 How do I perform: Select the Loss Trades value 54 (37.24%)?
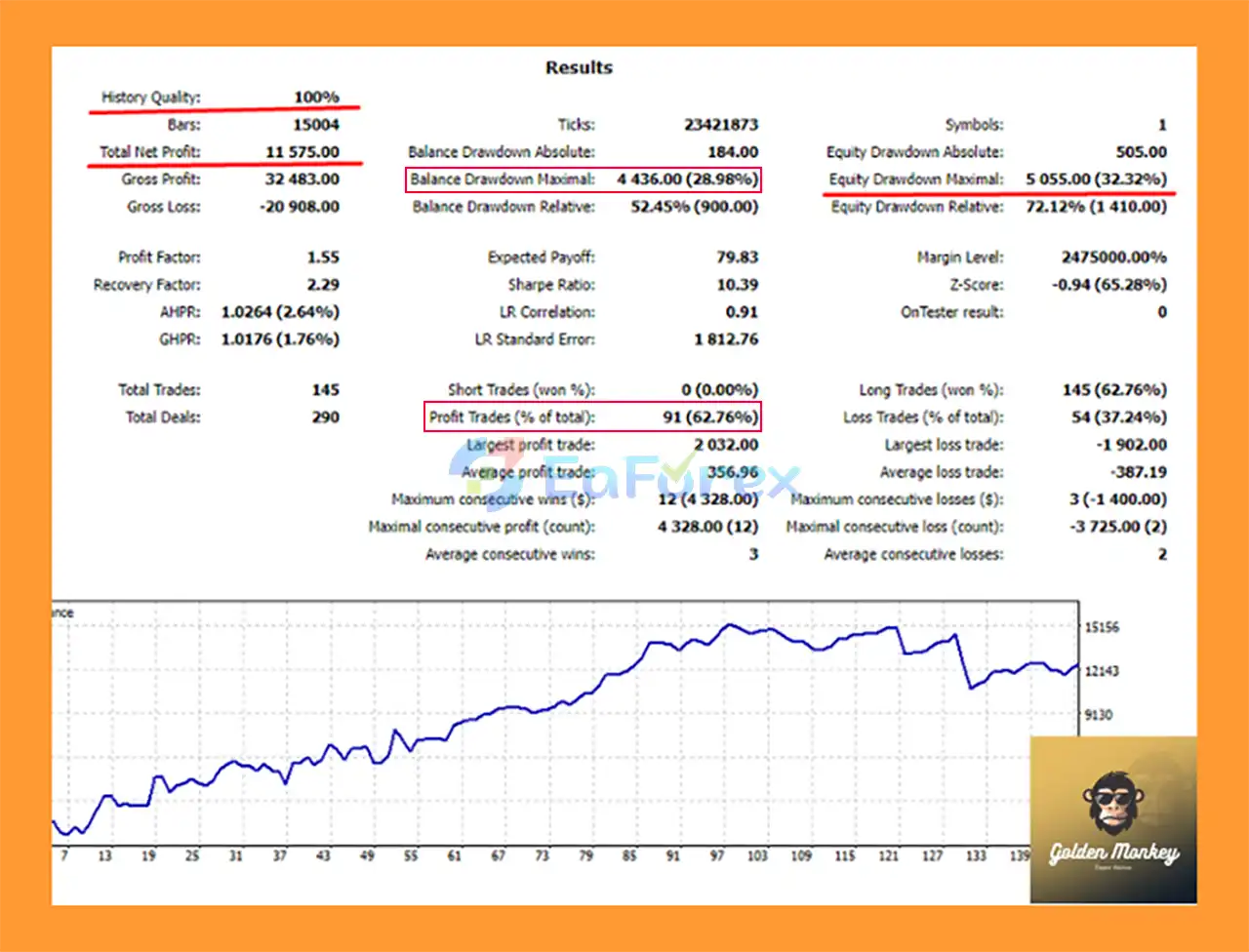(x=1118, y=417)
